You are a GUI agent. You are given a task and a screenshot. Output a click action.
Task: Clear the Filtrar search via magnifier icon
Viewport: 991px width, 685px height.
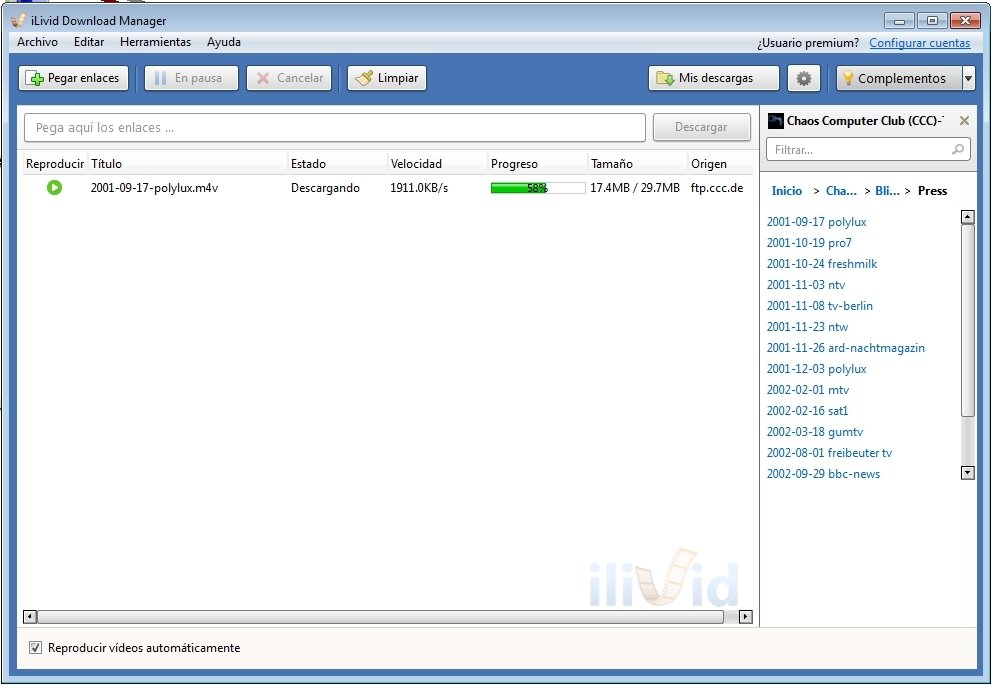(958, 150)
